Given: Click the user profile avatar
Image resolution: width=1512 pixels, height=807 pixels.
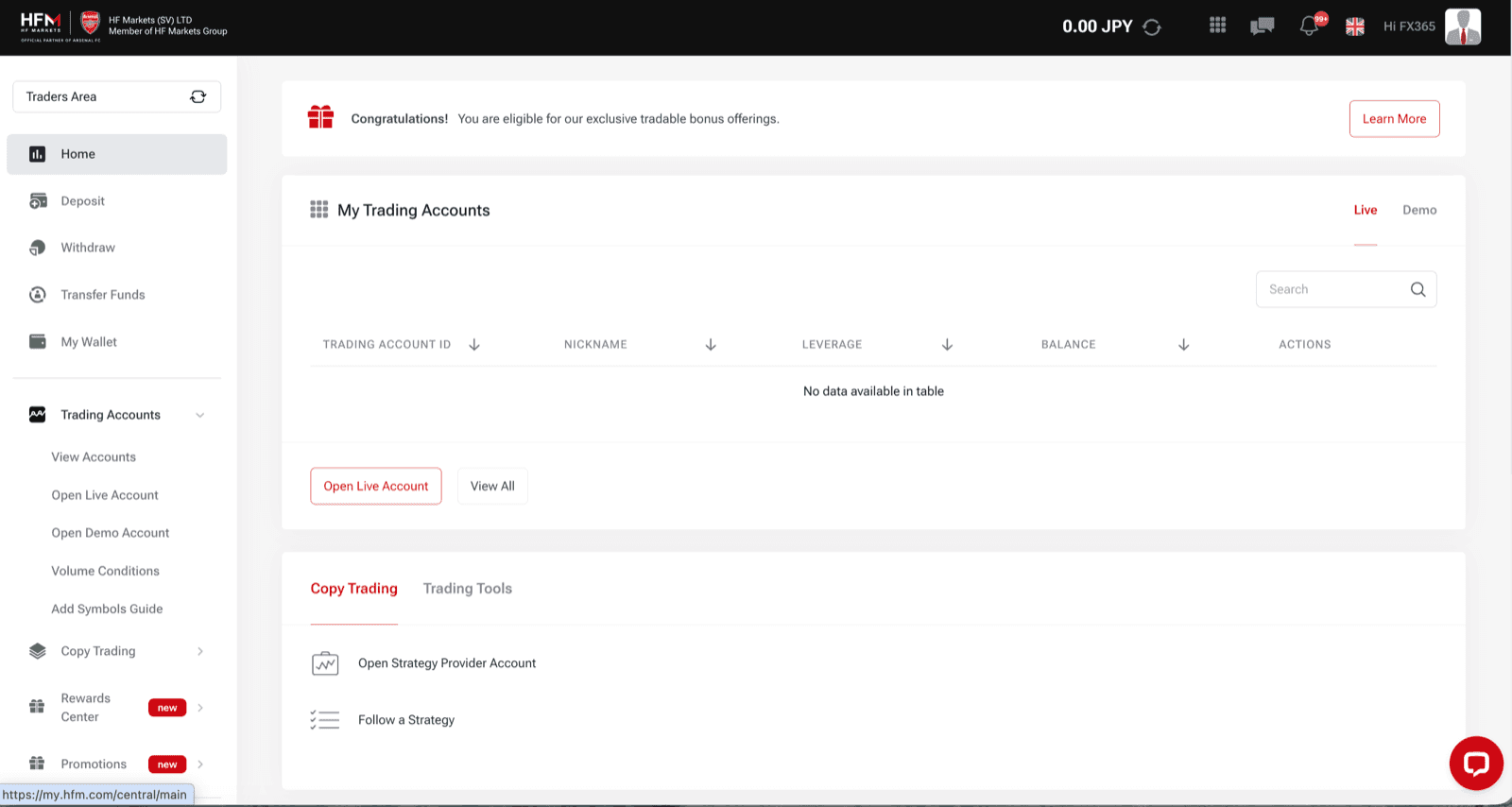Looking at the screenshot, I should [x=1463, y=26].
